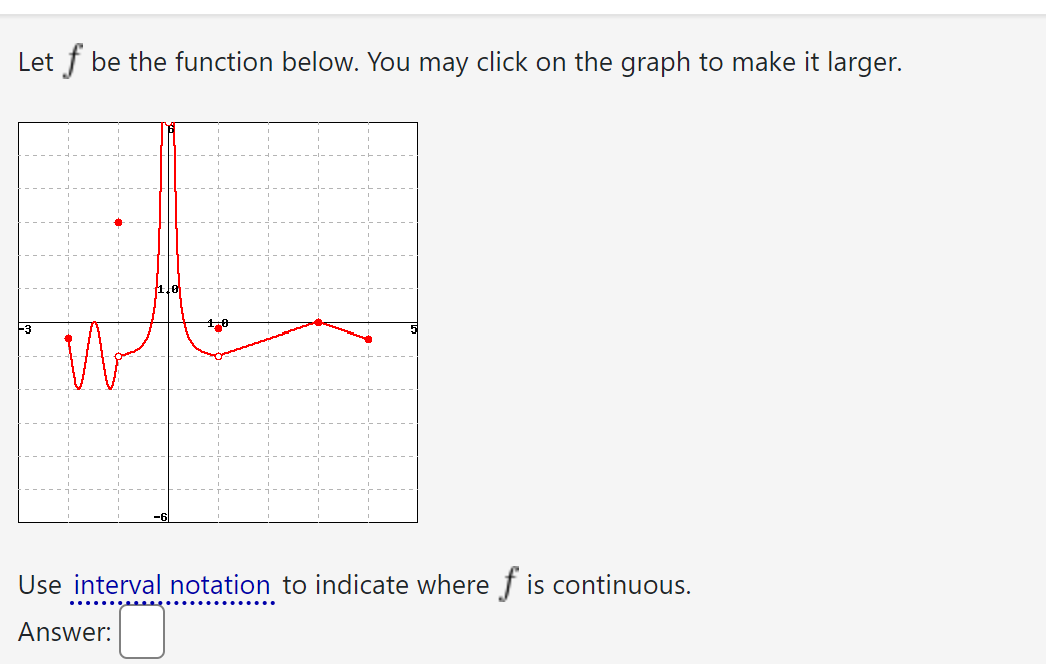
Task: Click the 6 label atop the y-axis
Action: 170,127
